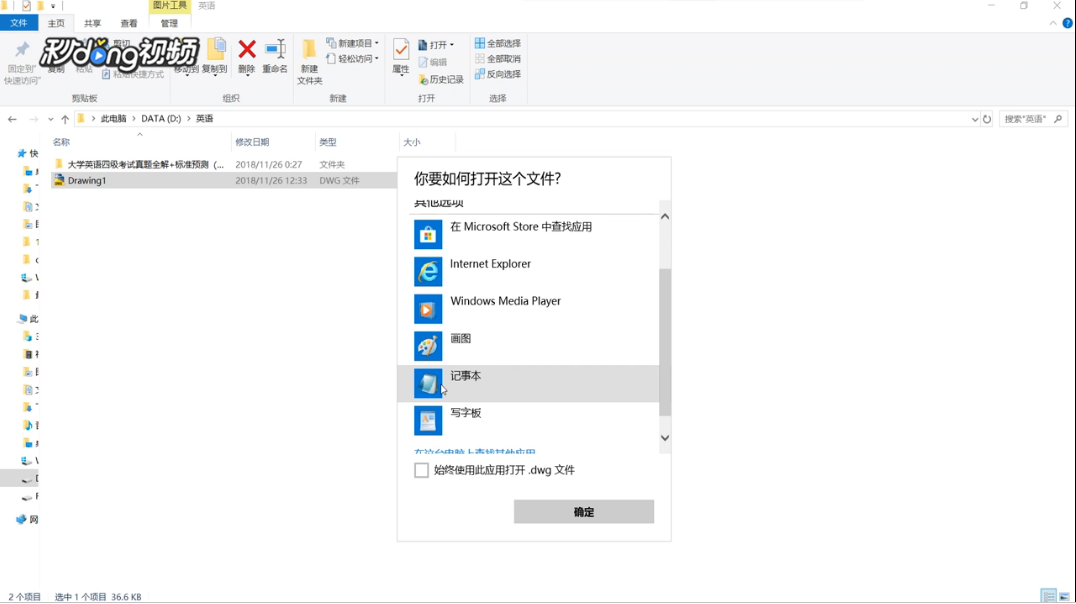Choose the Microsoft Store app icon
This screenshot has width=1076, height=604.
pos(428,235)
